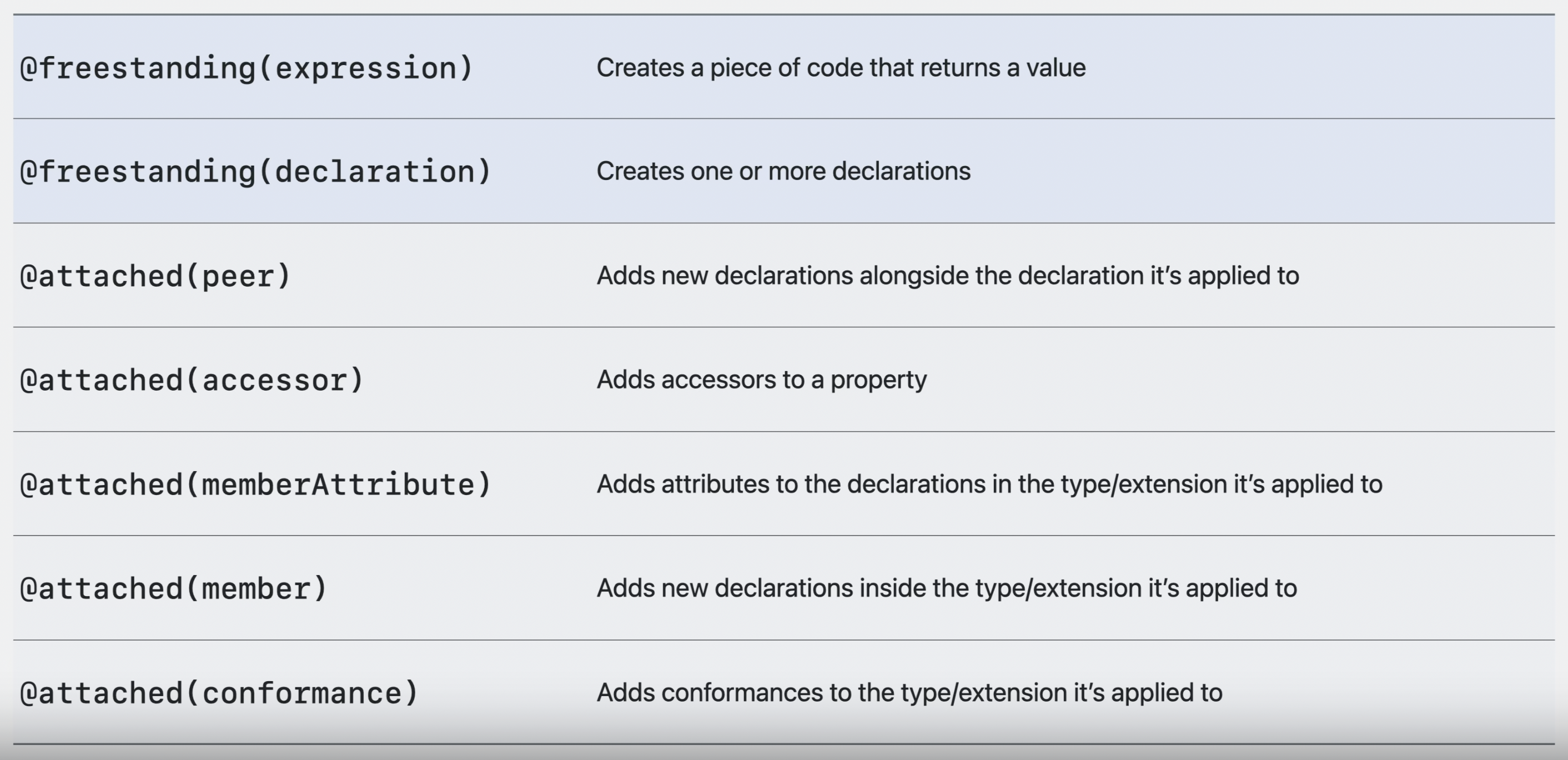Click the word 'expression' inside the parentheses
The image size is (1568, 760).
tap(365, 68)
